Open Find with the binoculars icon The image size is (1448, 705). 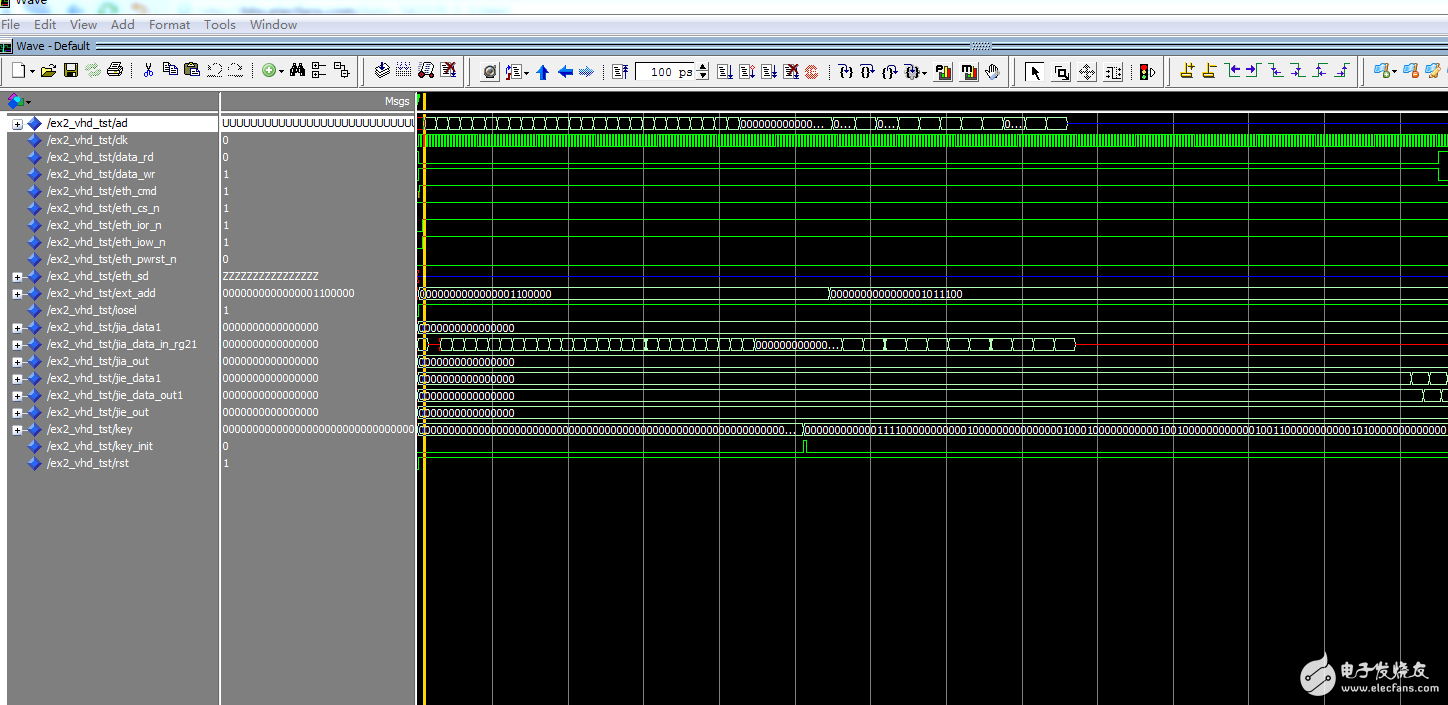(297, 70)
